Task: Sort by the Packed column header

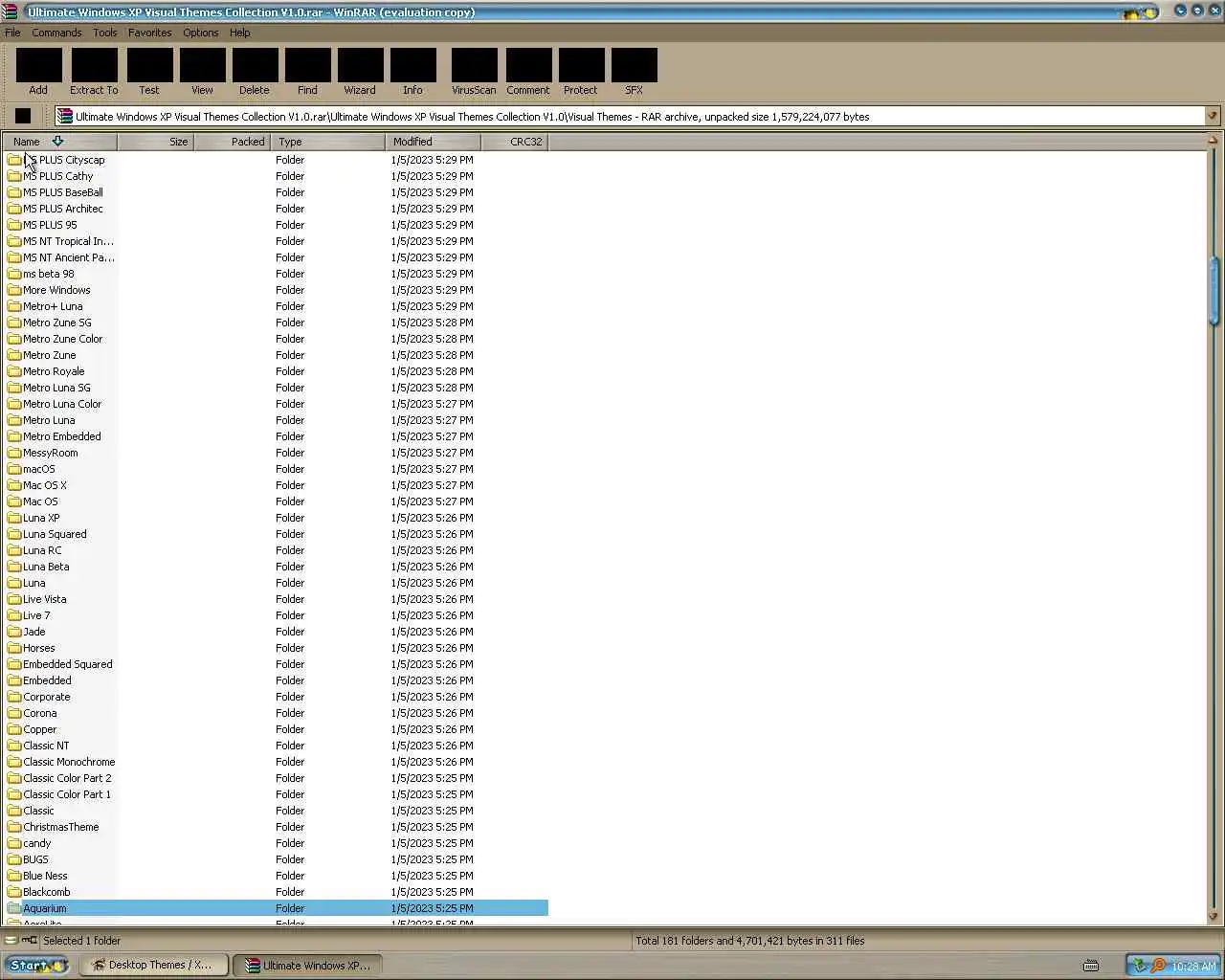Action: 233,142
